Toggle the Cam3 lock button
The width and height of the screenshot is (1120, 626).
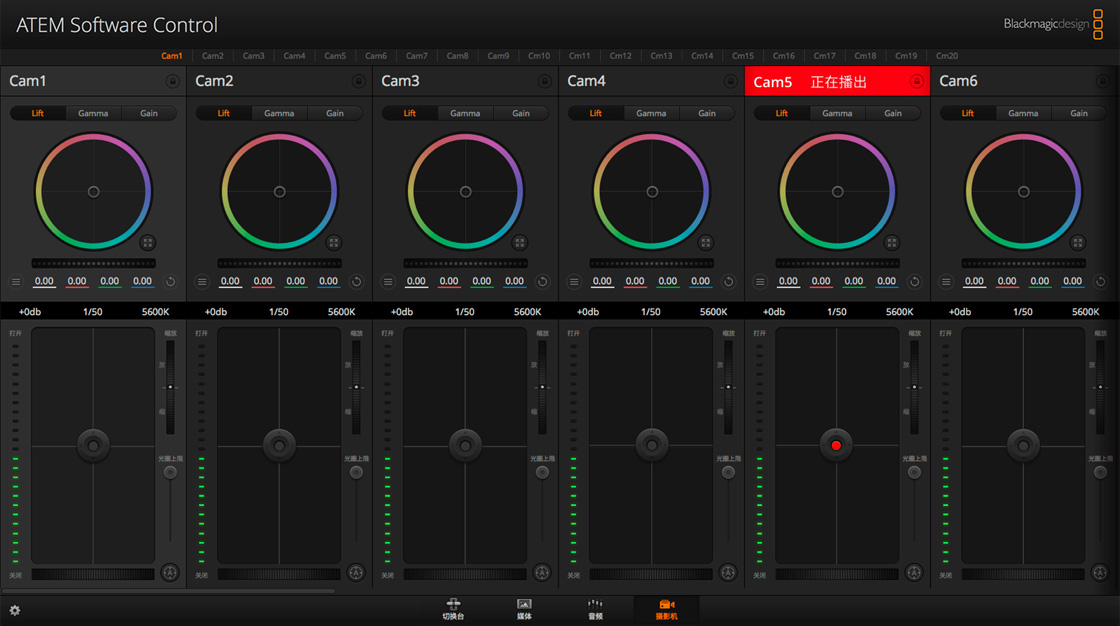coord(544,81)
